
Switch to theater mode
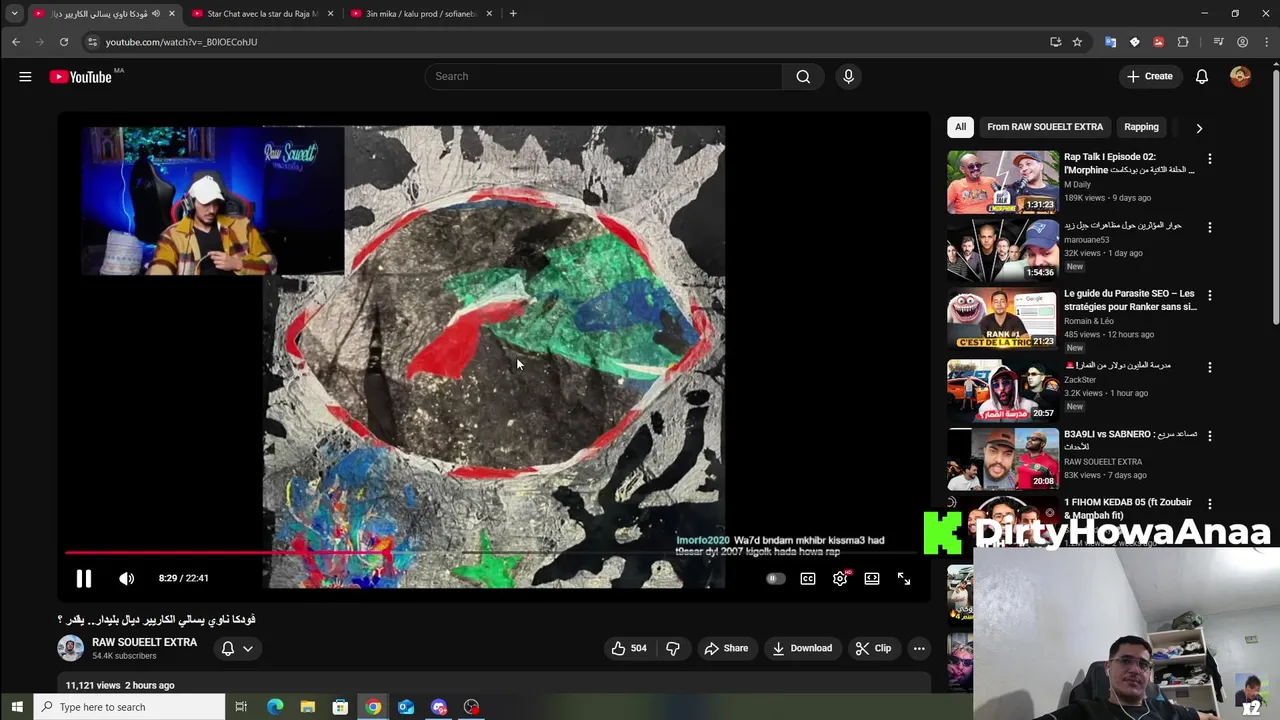pyautogui.click(x=872, y=578)
